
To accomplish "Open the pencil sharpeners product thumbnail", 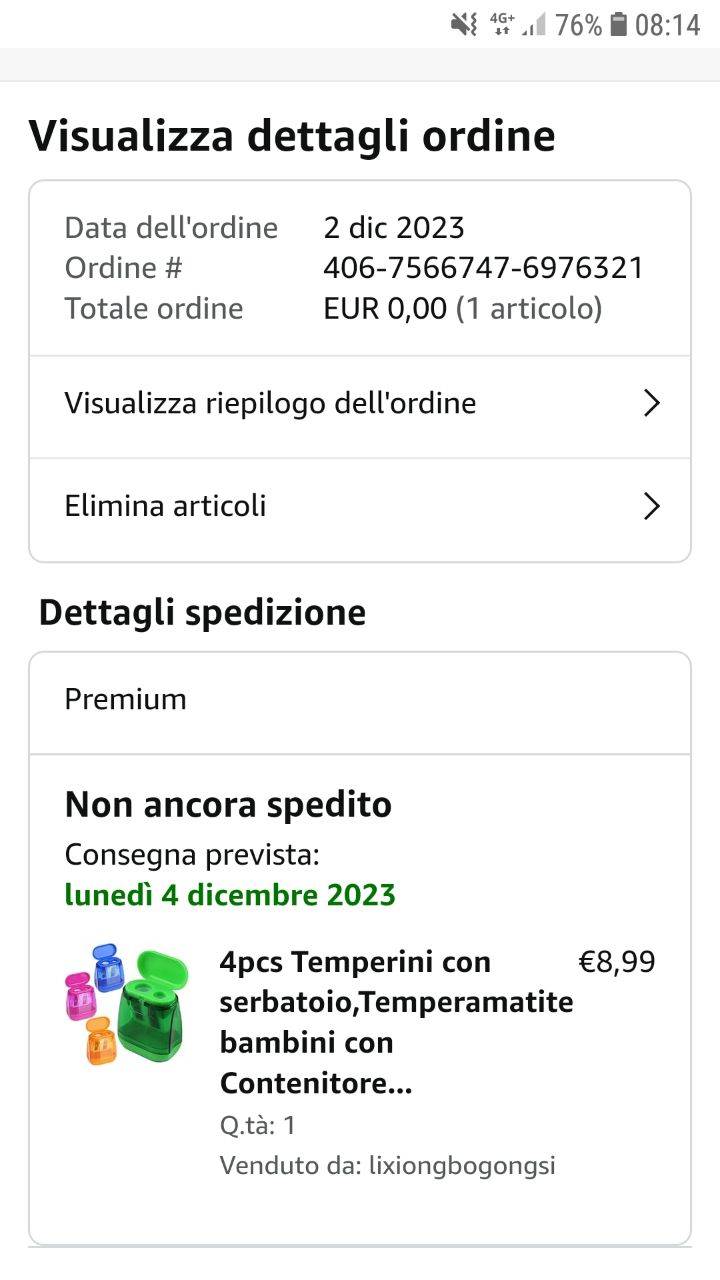I will coord(125,1005).
